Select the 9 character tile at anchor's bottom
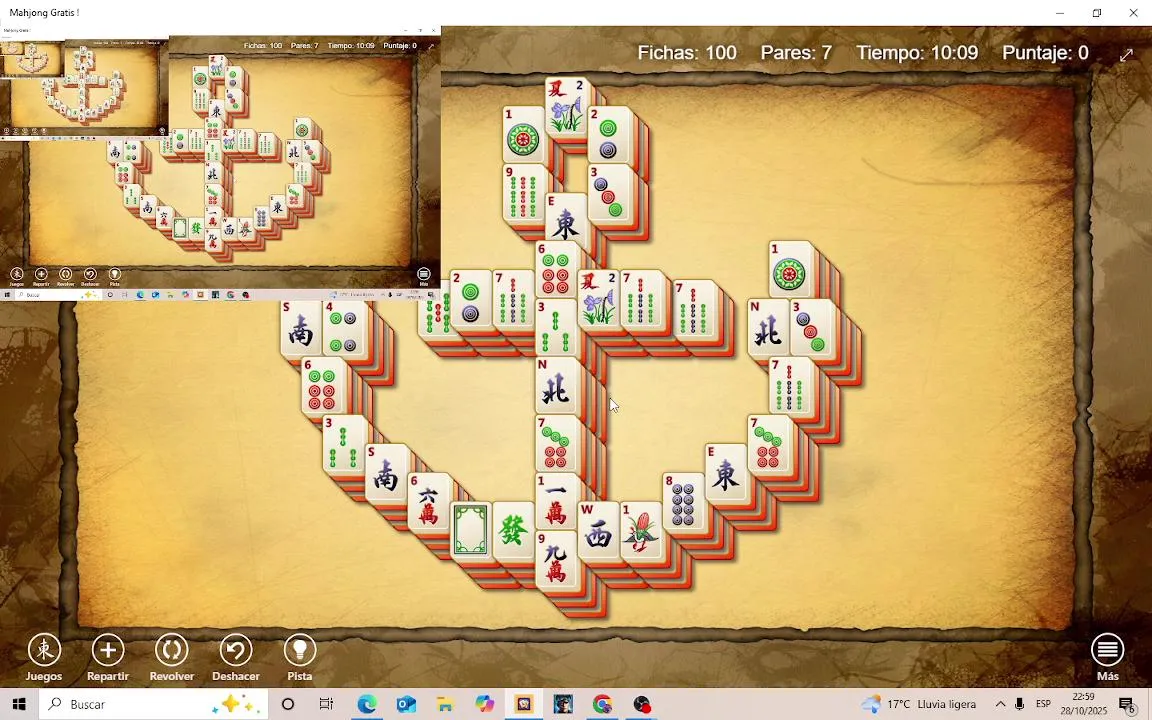Screen dimensions: 1152x720 (x=556, y=558)
